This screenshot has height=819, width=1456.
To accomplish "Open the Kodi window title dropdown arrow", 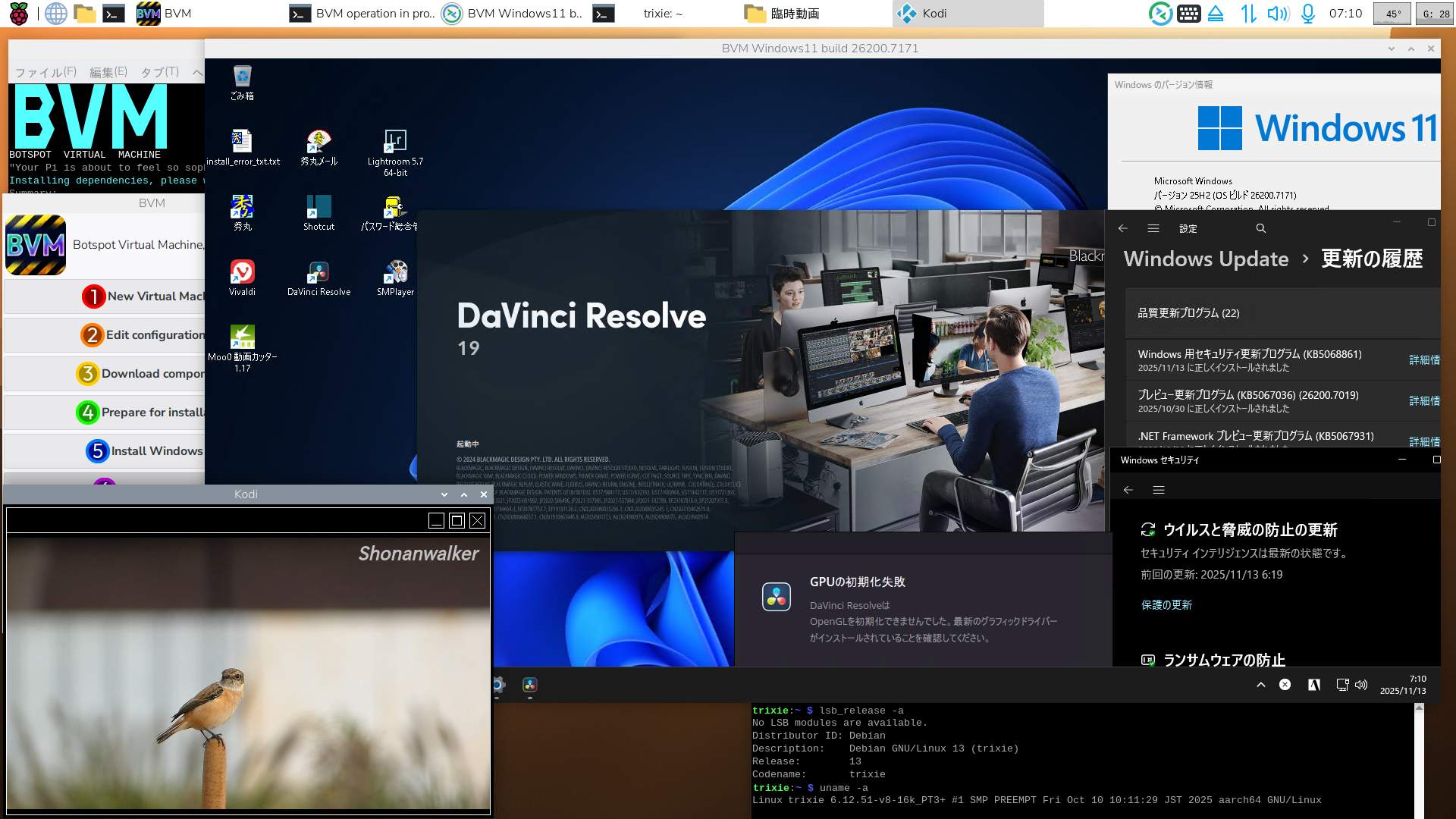I will click(444, 494).
